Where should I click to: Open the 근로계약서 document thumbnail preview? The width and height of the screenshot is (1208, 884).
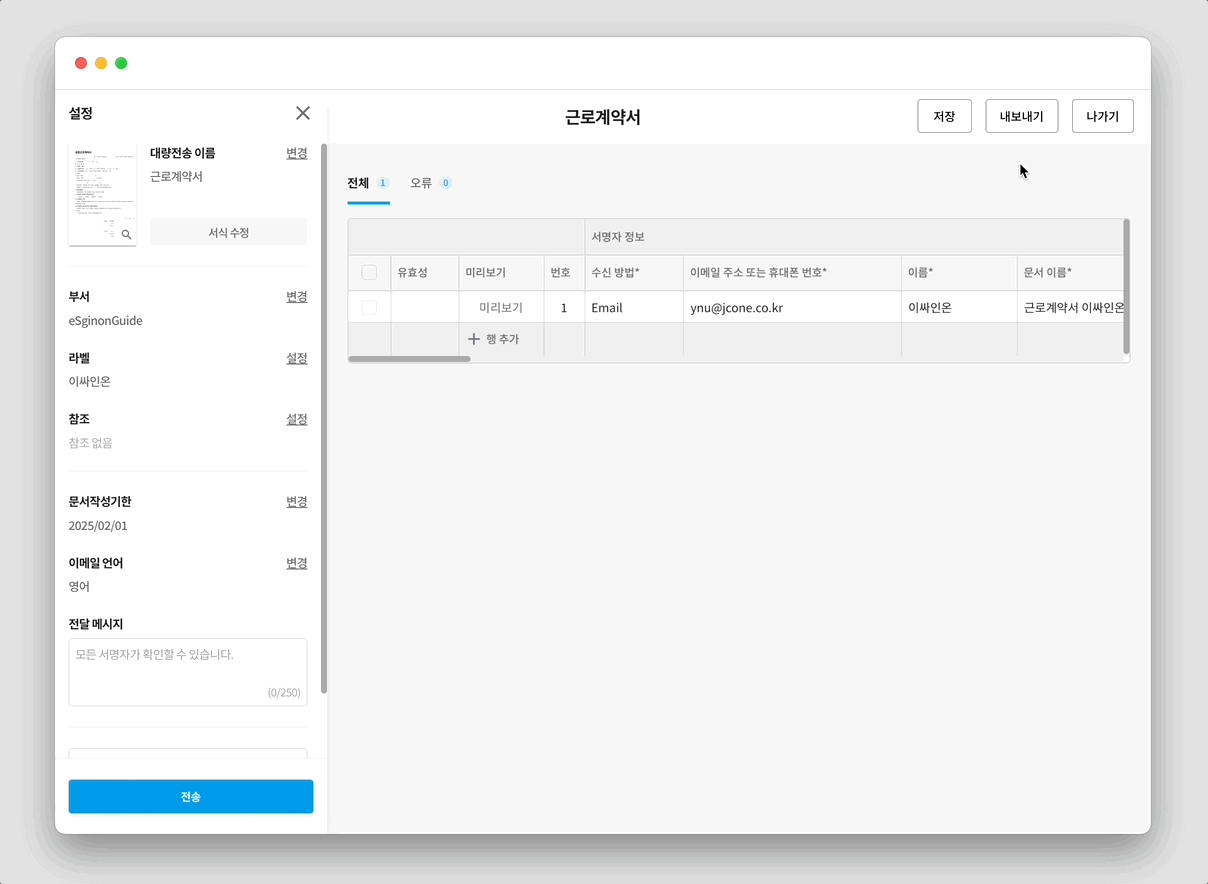102,195
